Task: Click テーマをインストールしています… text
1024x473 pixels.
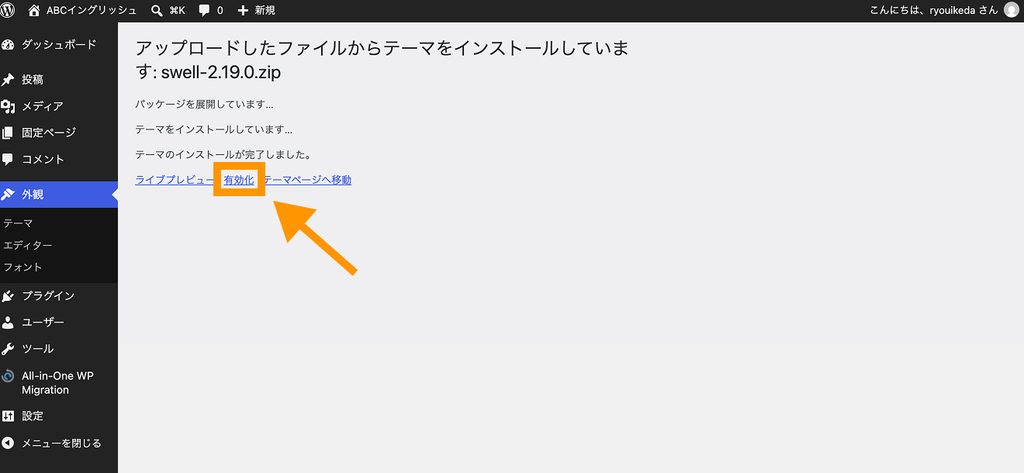Action: coord(214,130)
